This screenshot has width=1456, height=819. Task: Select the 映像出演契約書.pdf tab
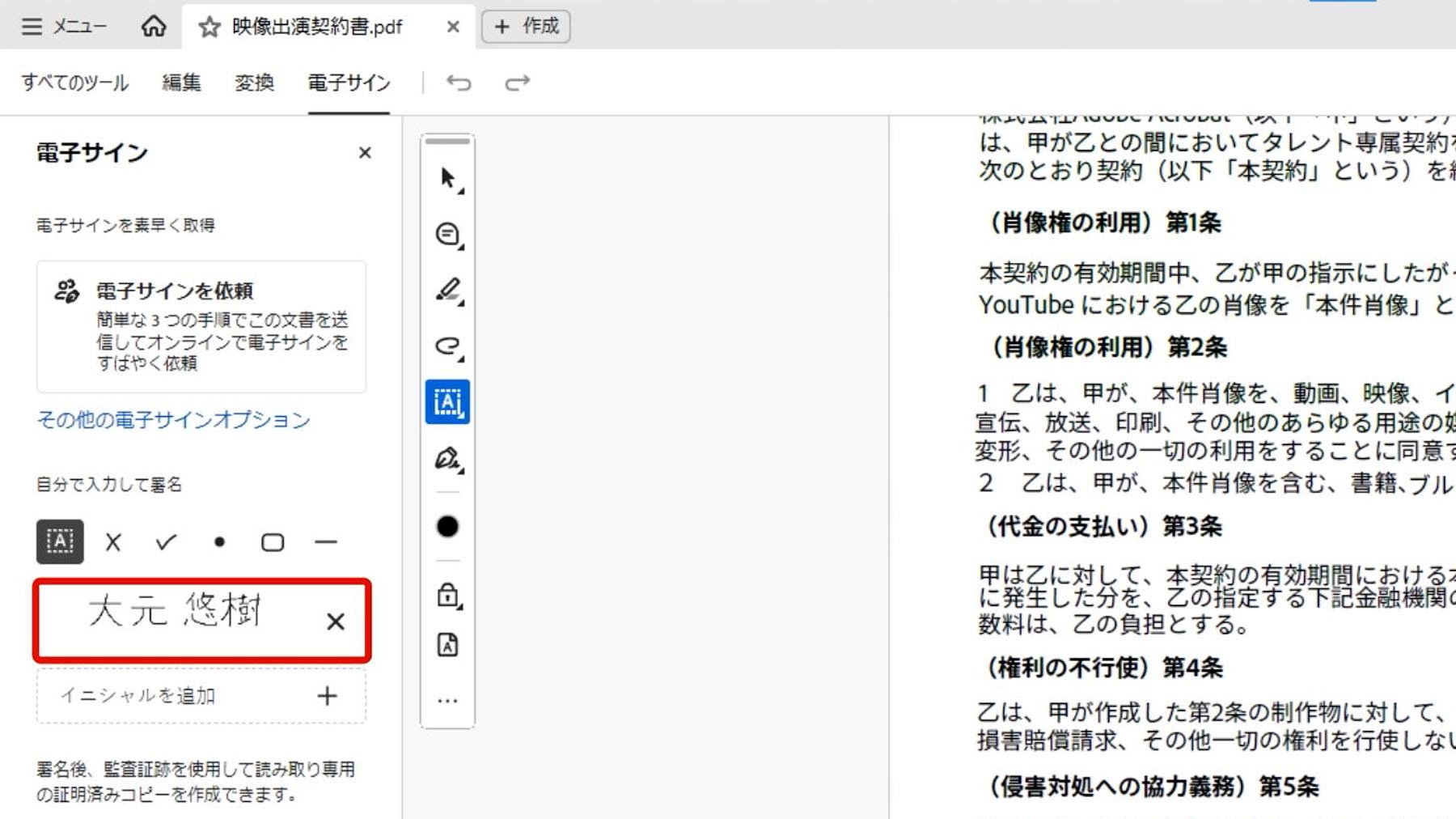click(x=328, y=27)
